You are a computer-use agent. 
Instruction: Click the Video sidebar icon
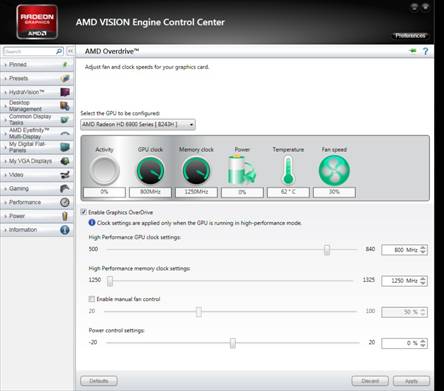(65, 175)
